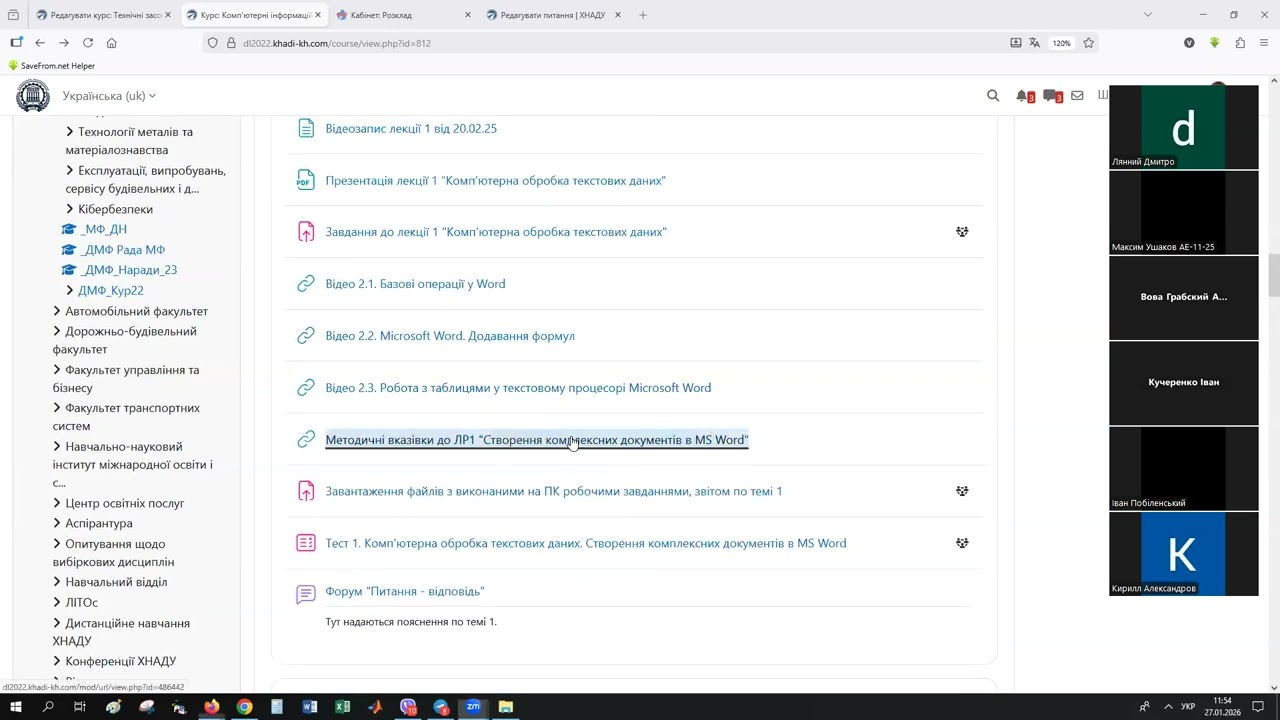This screenshot has width=1280, height=720.
Task: Open the SaveFrom.net Helper bookmark
Action: pos(51,66)
